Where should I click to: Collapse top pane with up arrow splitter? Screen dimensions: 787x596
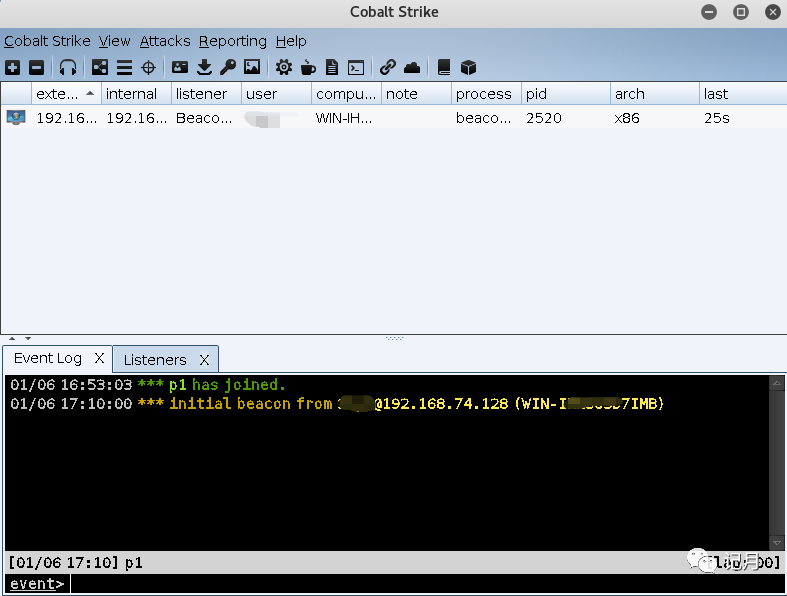pos(12,338)
